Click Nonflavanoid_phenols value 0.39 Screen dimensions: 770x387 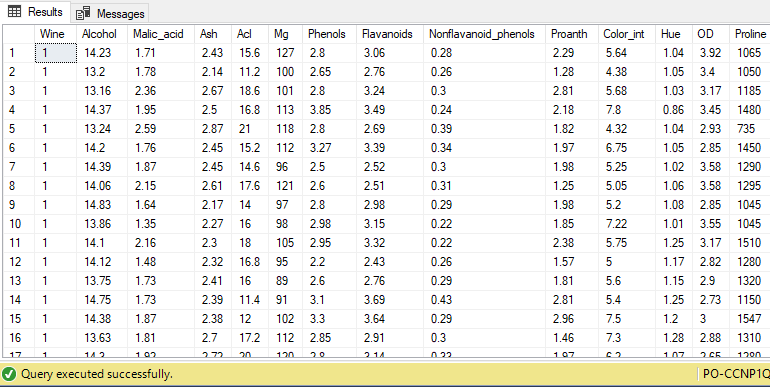pyautogui.click(x=441, y=129)
